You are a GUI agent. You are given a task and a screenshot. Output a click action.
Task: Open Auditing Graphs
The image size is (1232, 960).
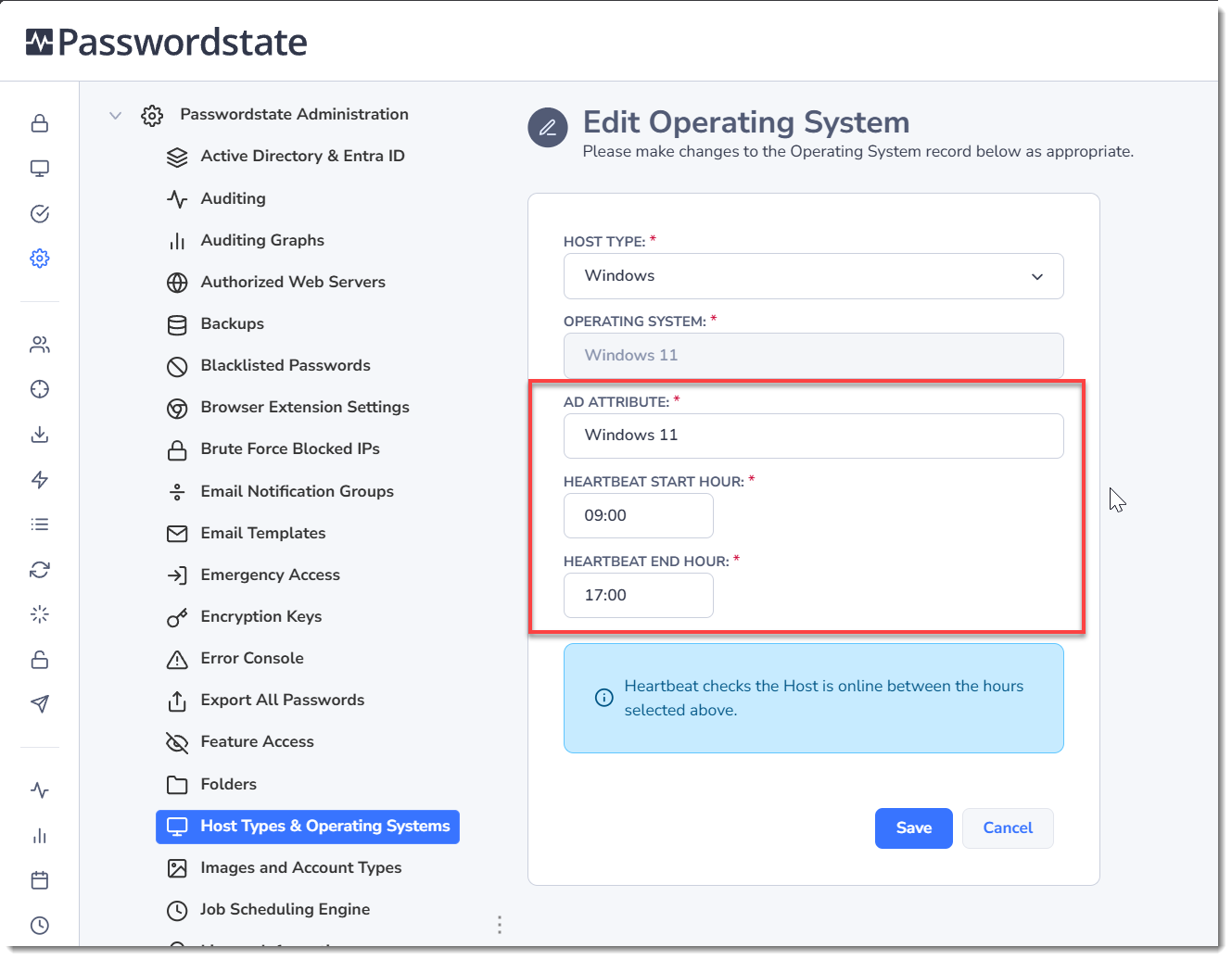[x=262, y=240]
